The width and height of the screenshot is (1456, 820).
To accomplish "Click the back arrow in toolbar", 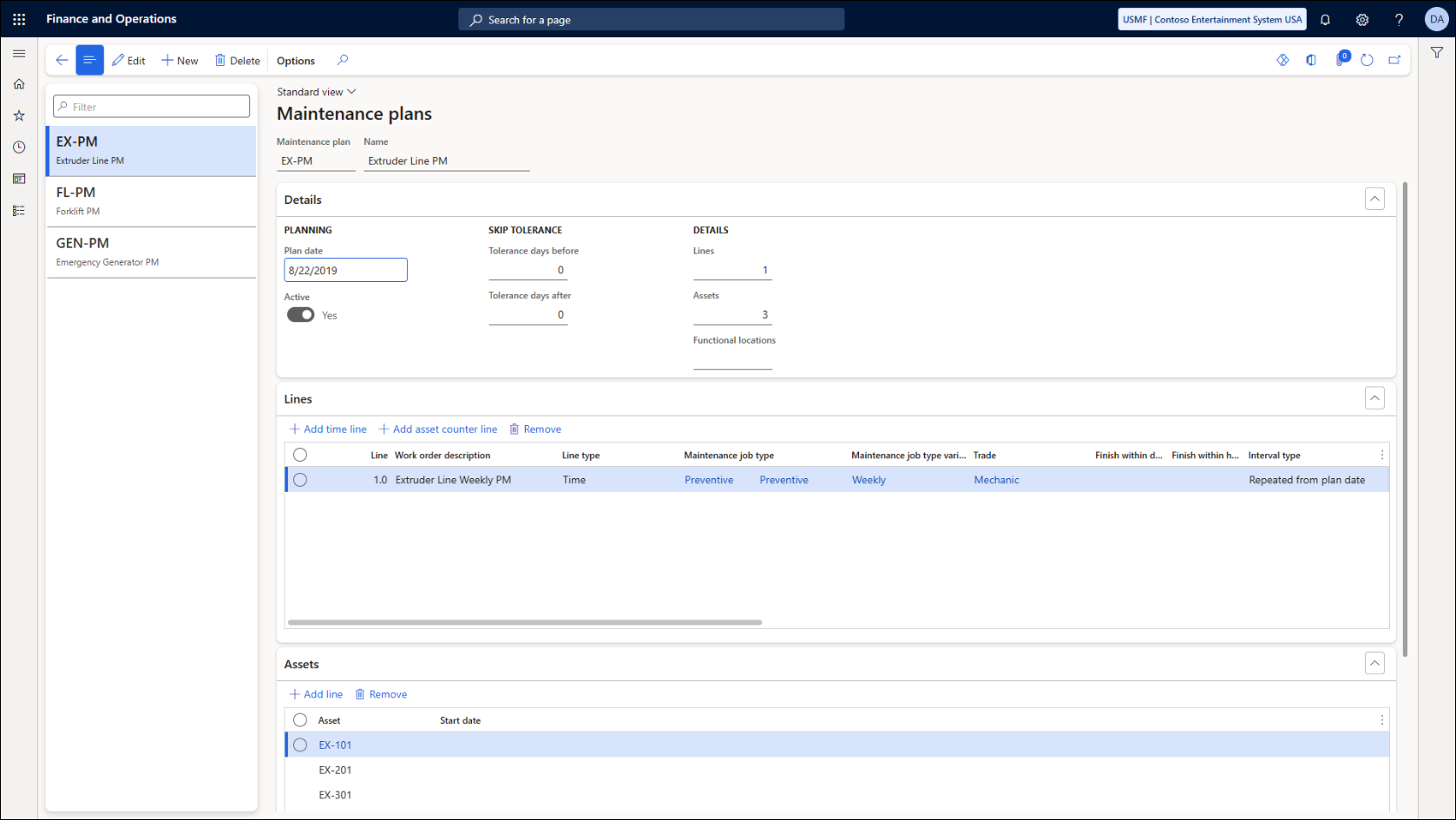I will pyautogui.click(x=62, y=60).
